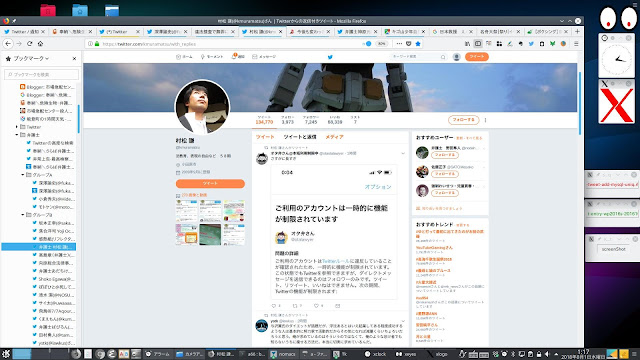
Task: Collapse the グループA bookmark folder
Action: tap(23, 175)
